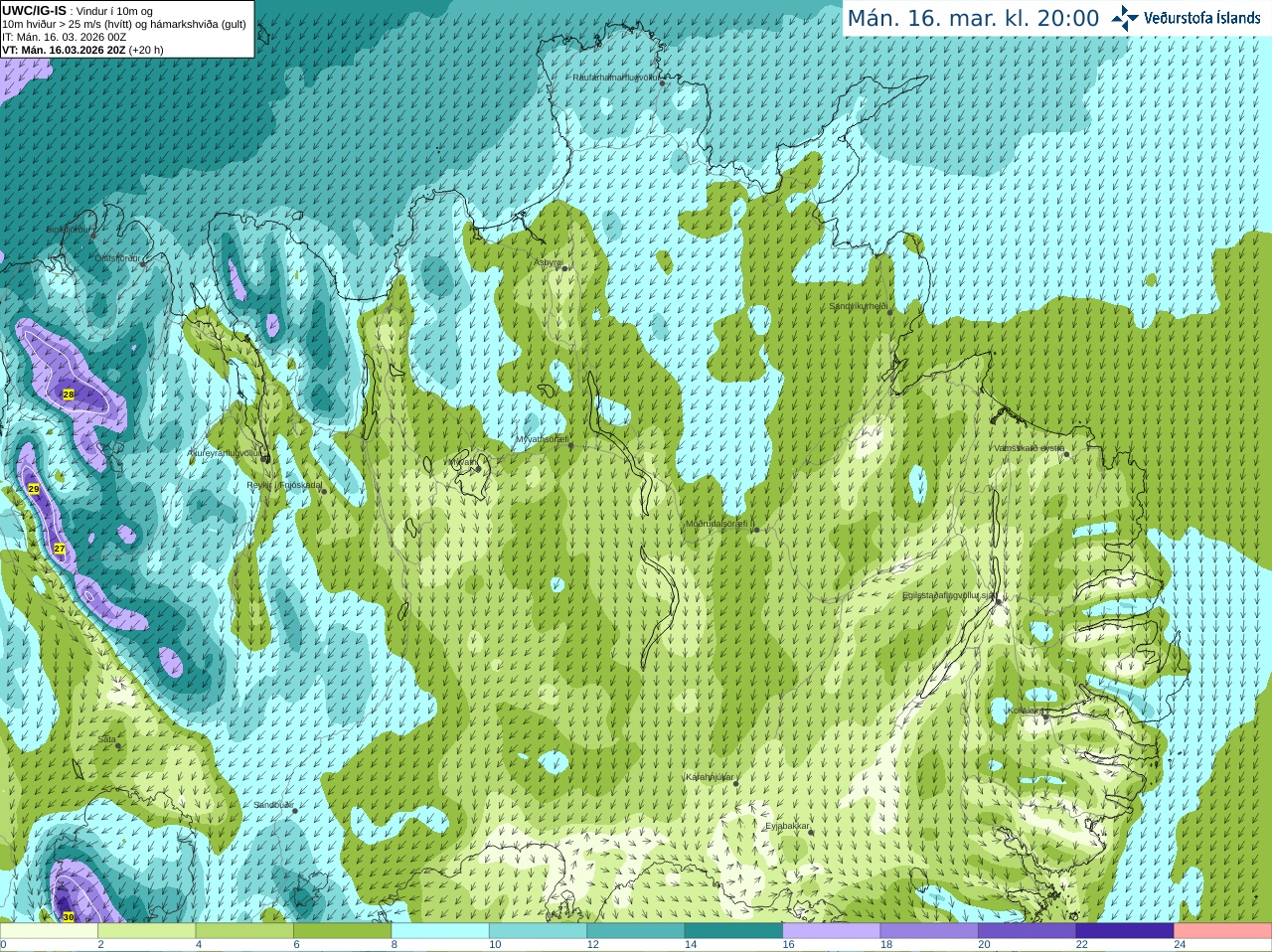Click the Sandvíkurheiði label
1272x952 pixels.
pos(860,306)
